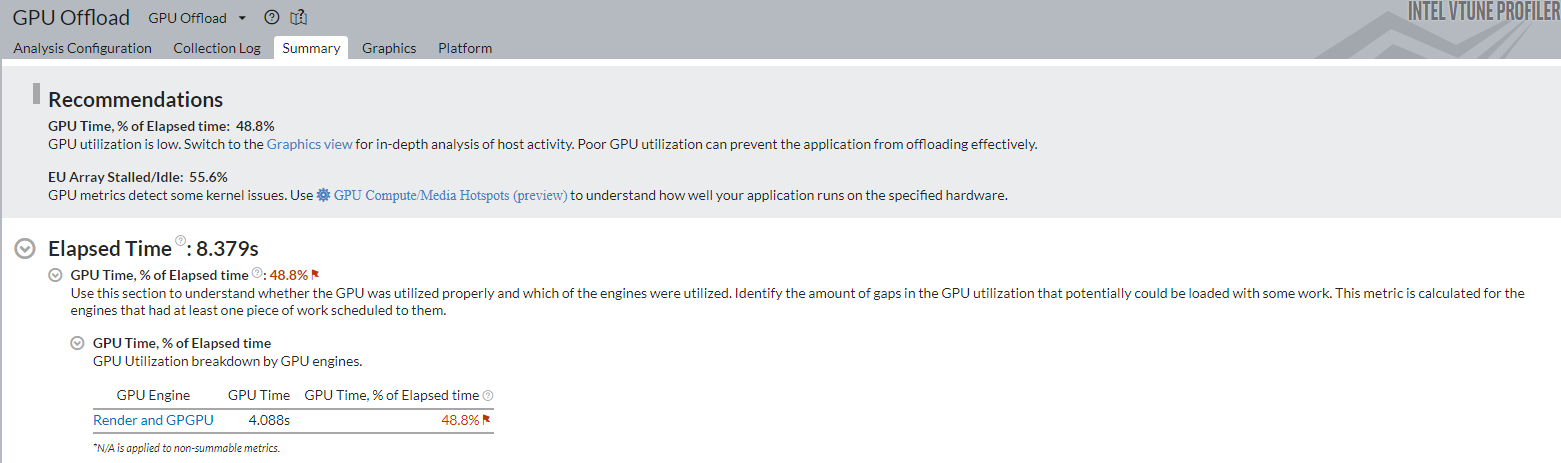Collapse the GPU engines breakdown subsection
The width and height of the screenshot is (1561, 463).
tap(78, 343)
